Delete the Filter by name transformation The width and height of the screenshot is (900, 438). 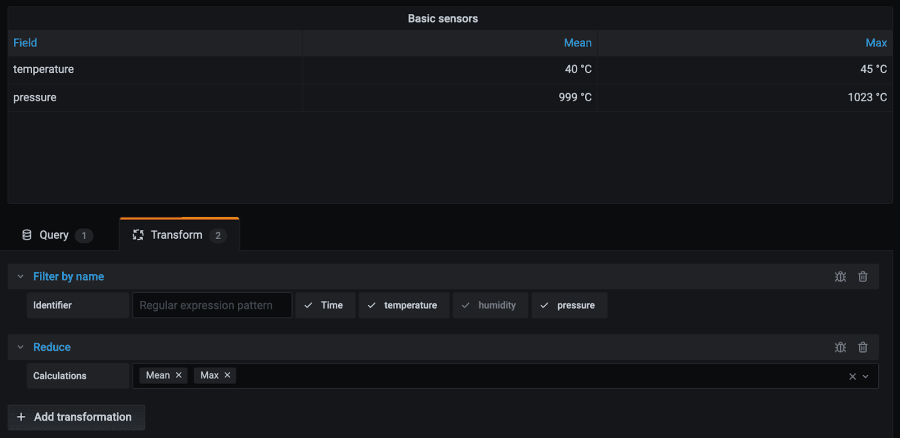(863, 277)
